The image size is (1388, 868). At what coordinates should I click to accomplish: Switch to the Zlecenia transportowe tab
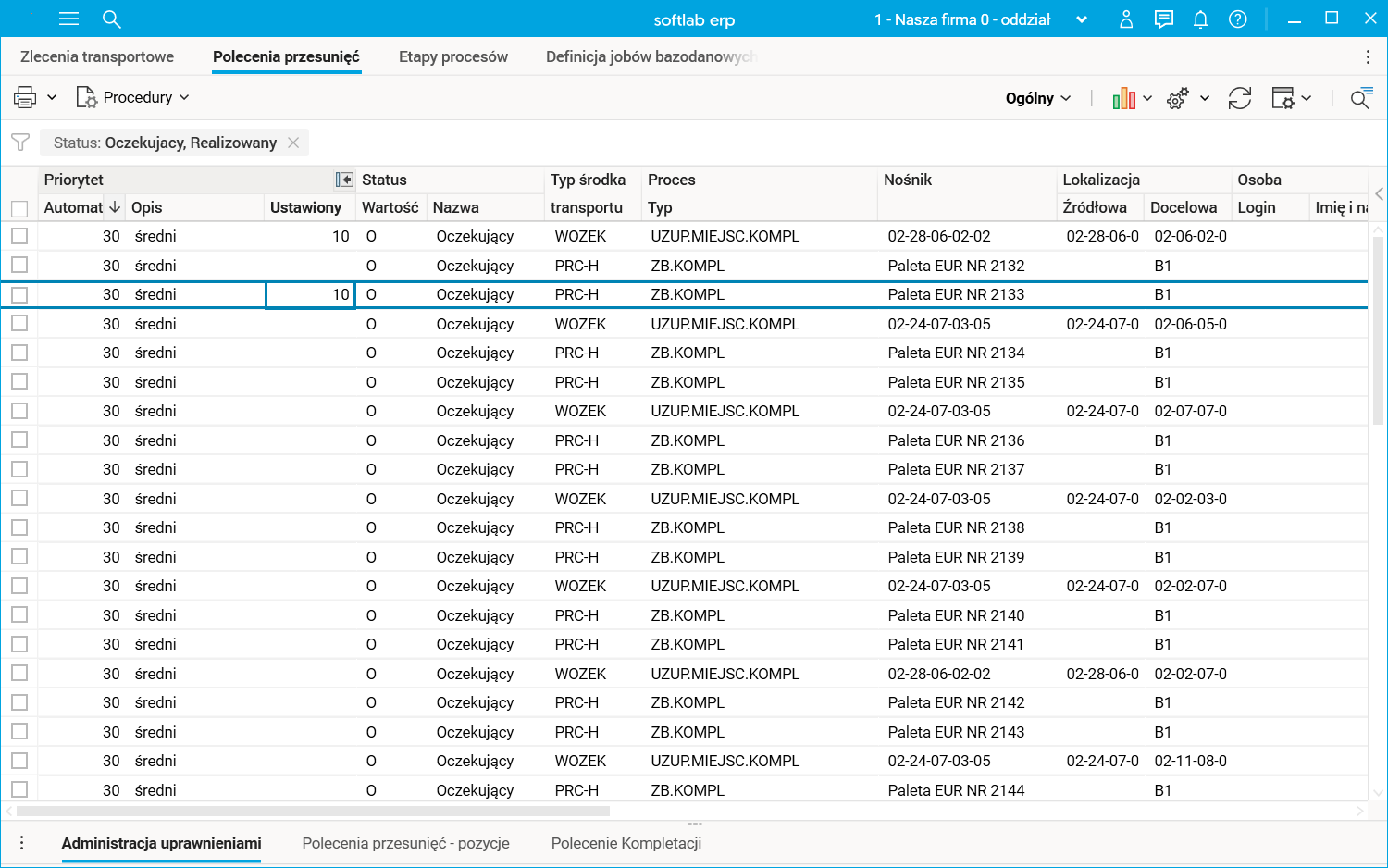(x=97, y=56)
